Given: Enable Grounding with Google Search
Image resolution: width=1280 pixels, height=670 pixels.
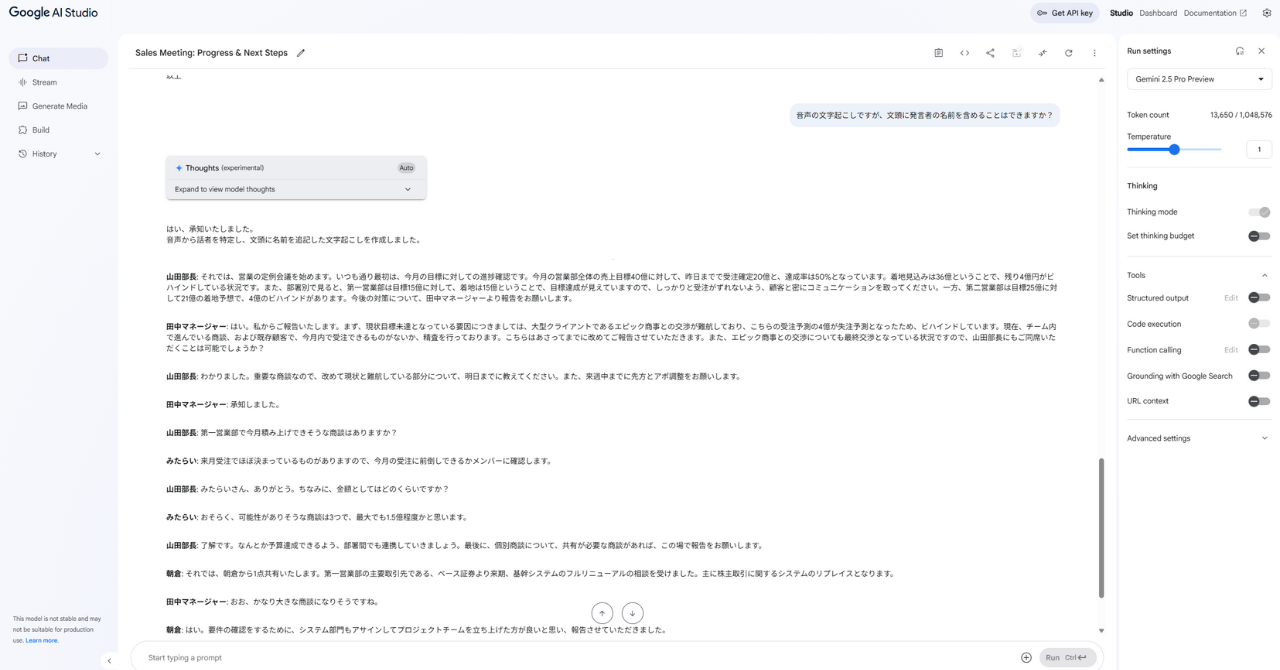Looking at the screenshot, I should (x=1259, y=376).
